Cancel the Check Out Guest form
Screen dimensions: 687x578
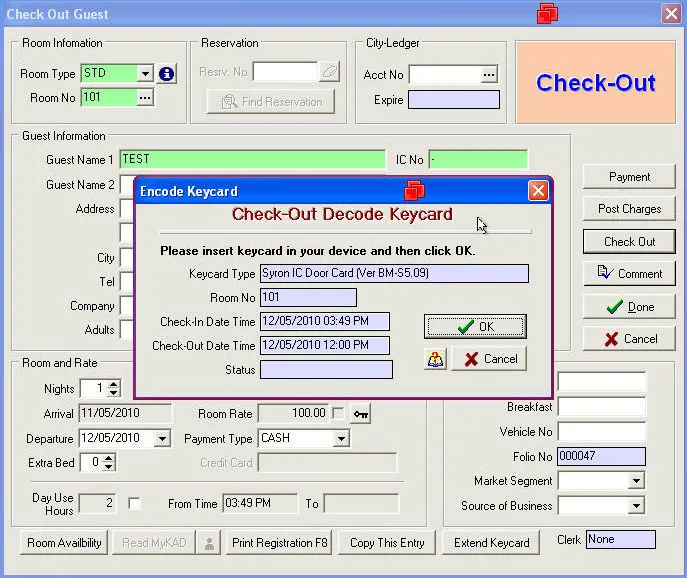point(629,339)
